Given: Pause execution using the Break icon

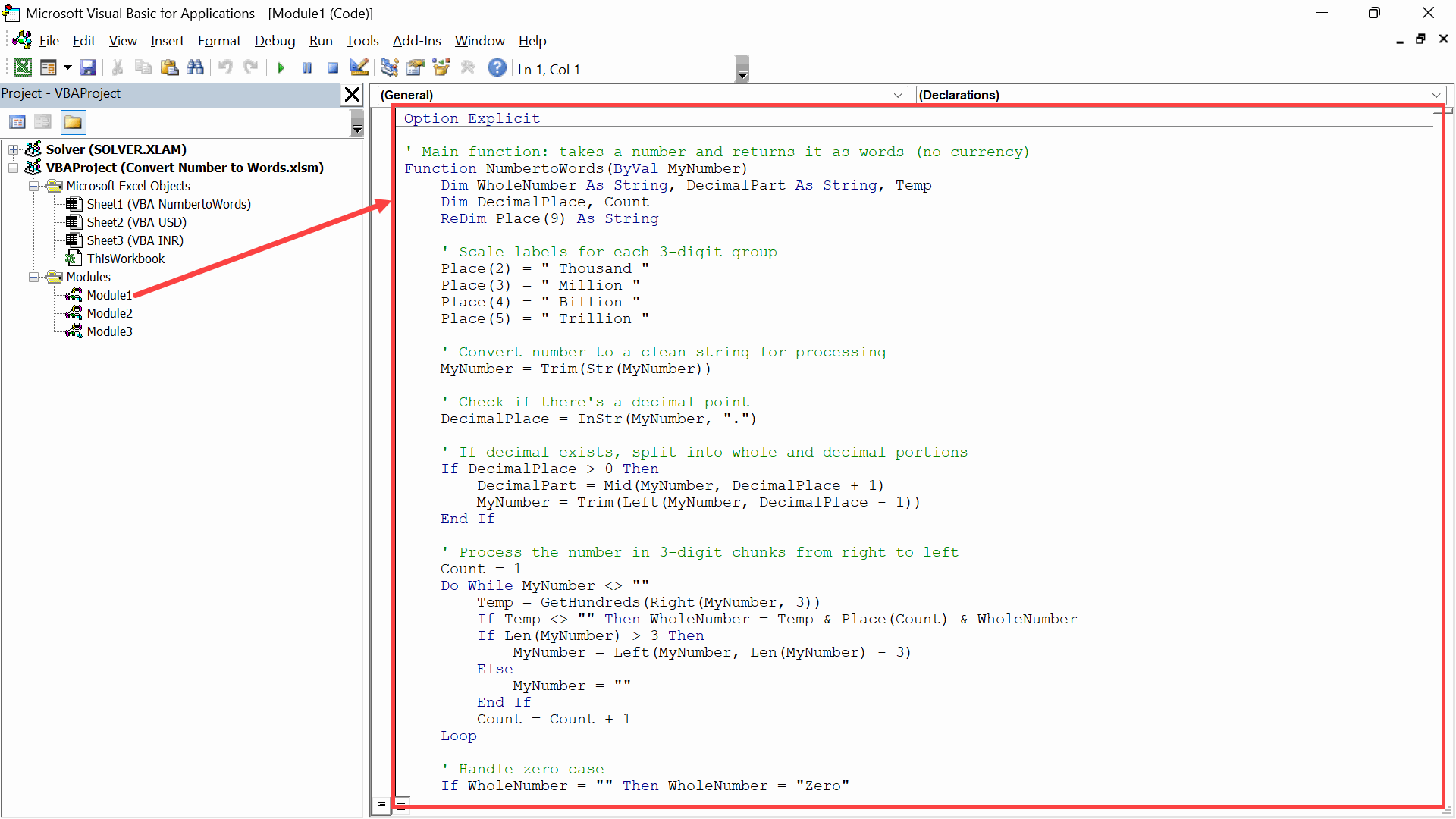Looking at the screenshot, I should coord(307,67).
